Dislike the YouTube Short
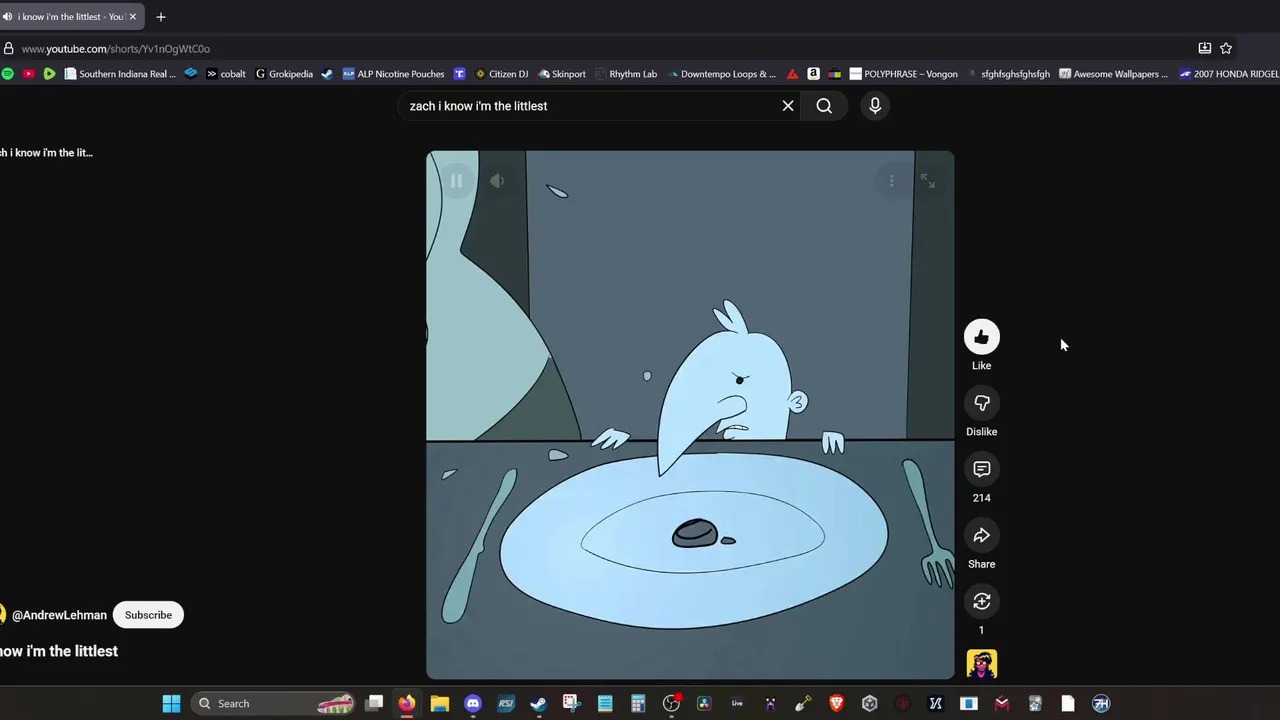 pos(981,403)
